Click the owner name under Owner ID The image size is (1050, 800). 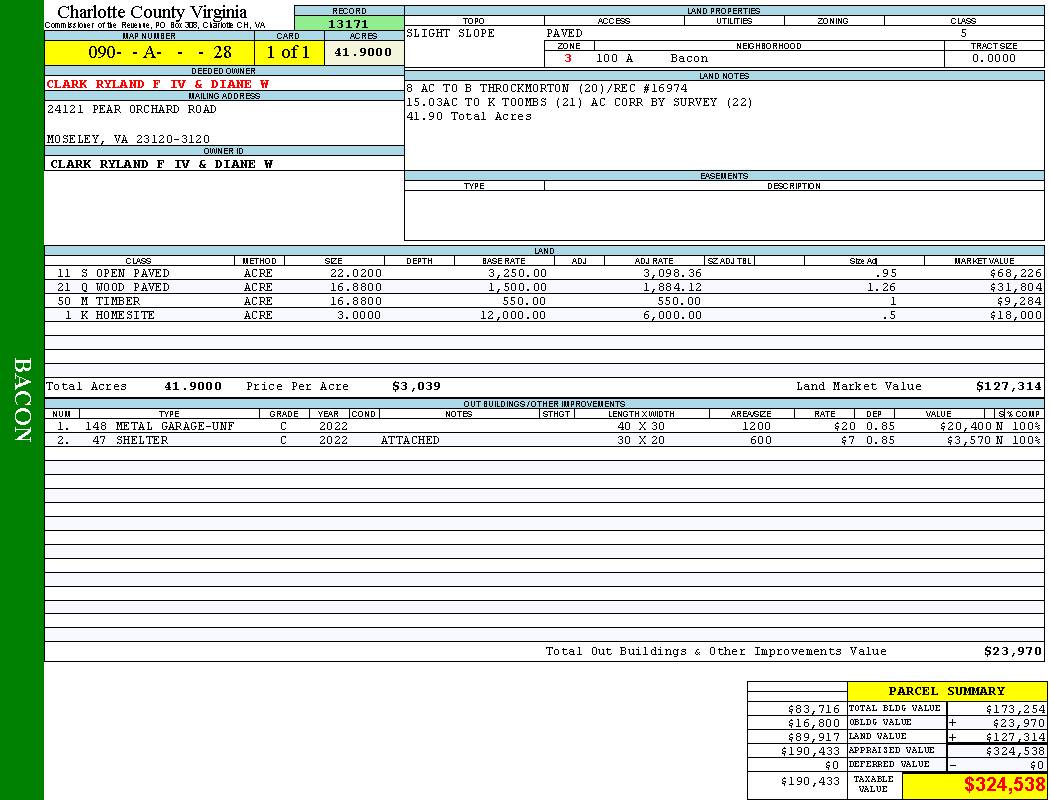[x=161, y=164]
